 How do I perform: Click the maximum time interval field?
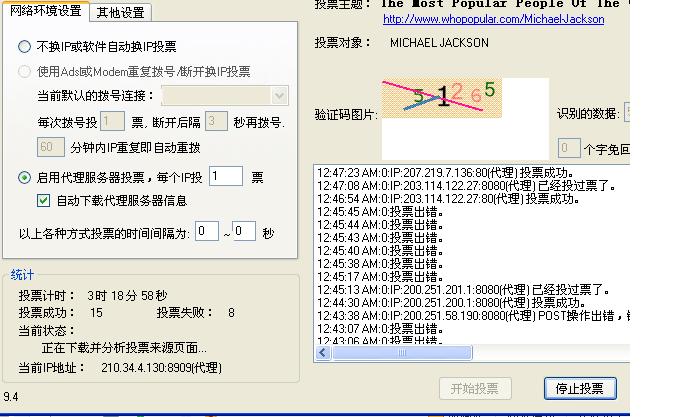[245, 232]
